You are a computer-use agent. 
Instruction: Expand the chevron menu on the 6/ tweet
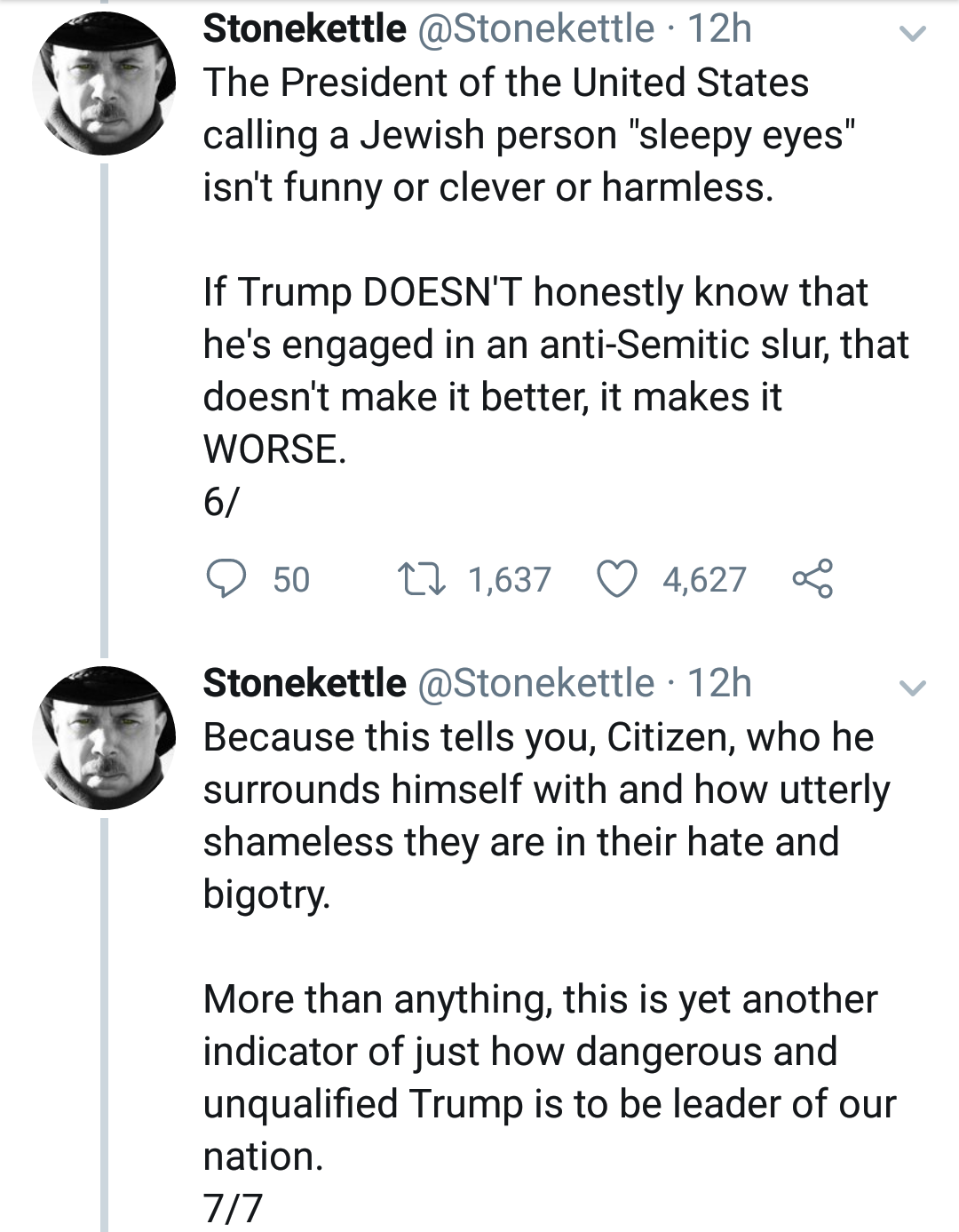(912, 34)
